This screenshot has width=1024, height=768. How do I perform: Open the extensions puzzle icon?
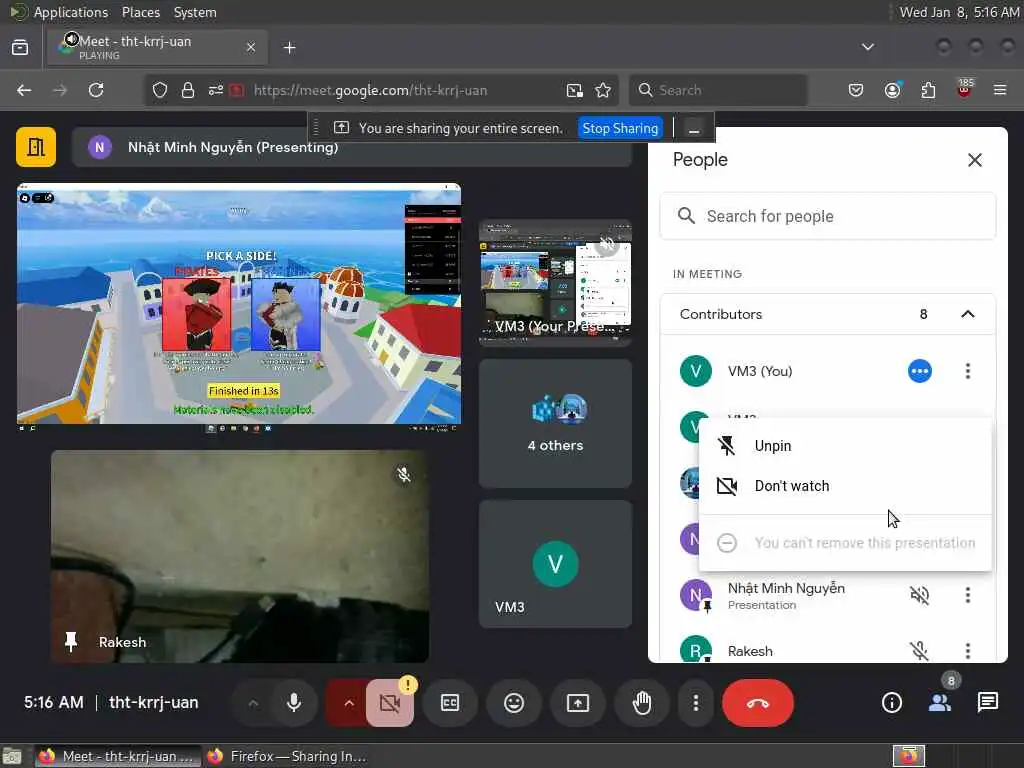click(x=928, y=90)
